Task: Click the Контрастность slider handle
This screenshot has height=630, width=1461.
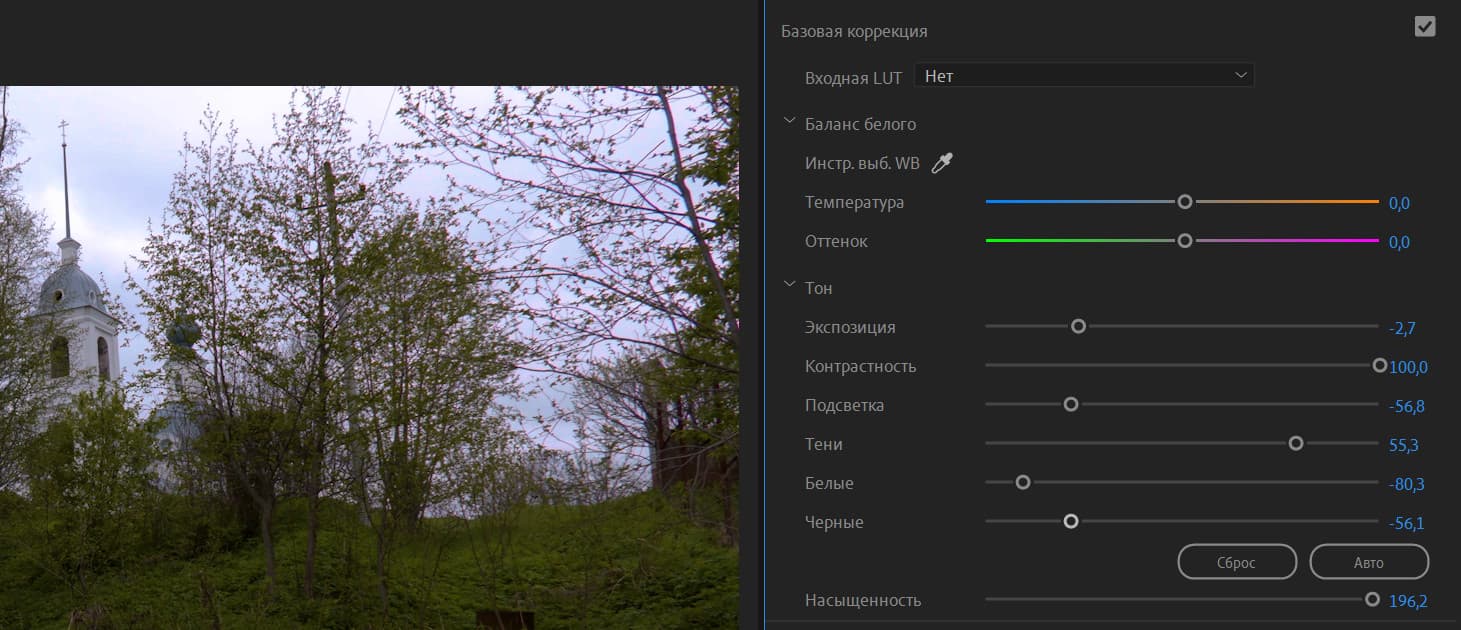Action: (1380, 365)
